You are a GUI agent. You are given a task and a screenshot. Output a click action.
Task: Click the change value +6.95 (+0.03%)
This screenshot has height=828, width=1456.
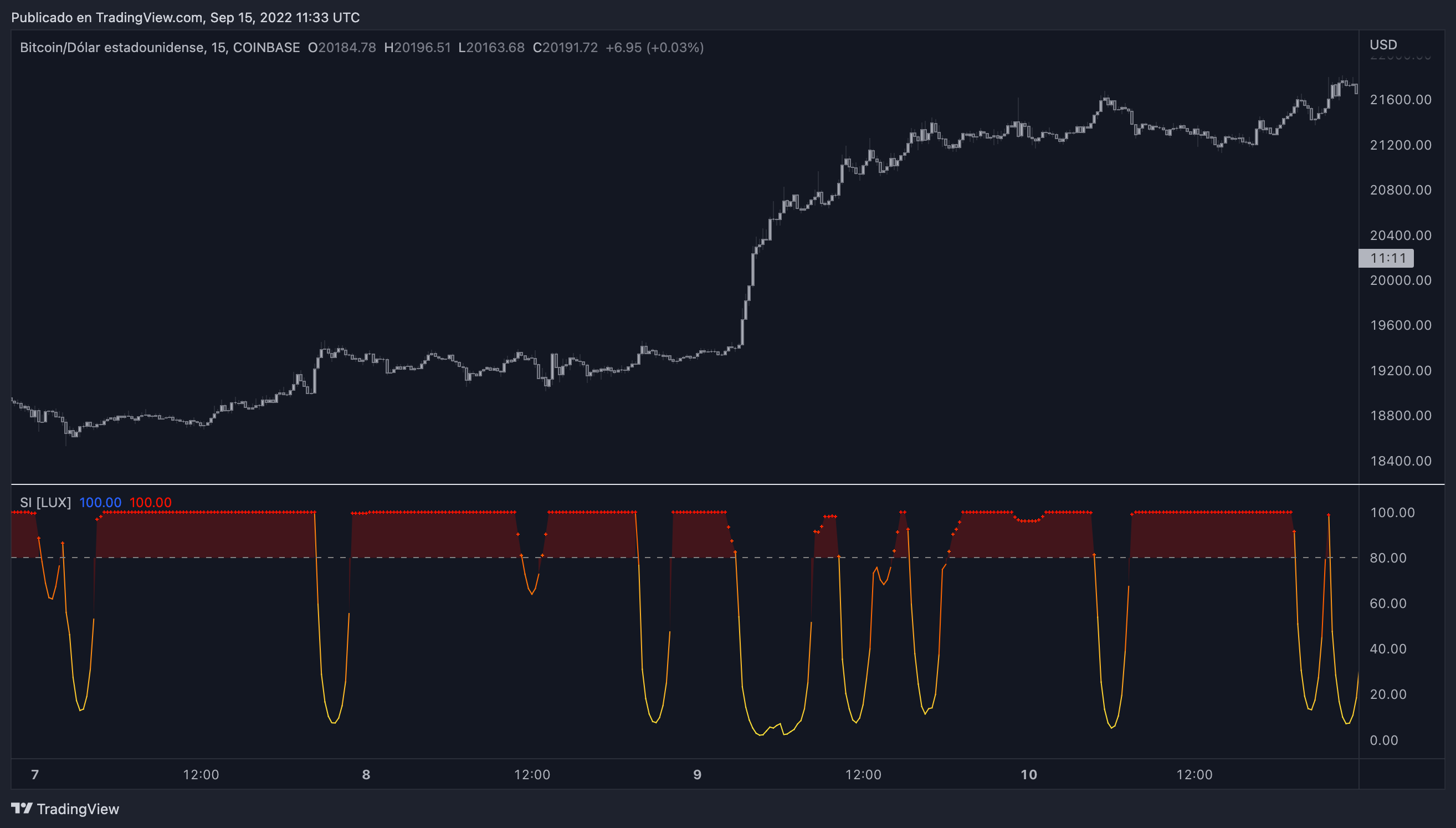[655, 47]
